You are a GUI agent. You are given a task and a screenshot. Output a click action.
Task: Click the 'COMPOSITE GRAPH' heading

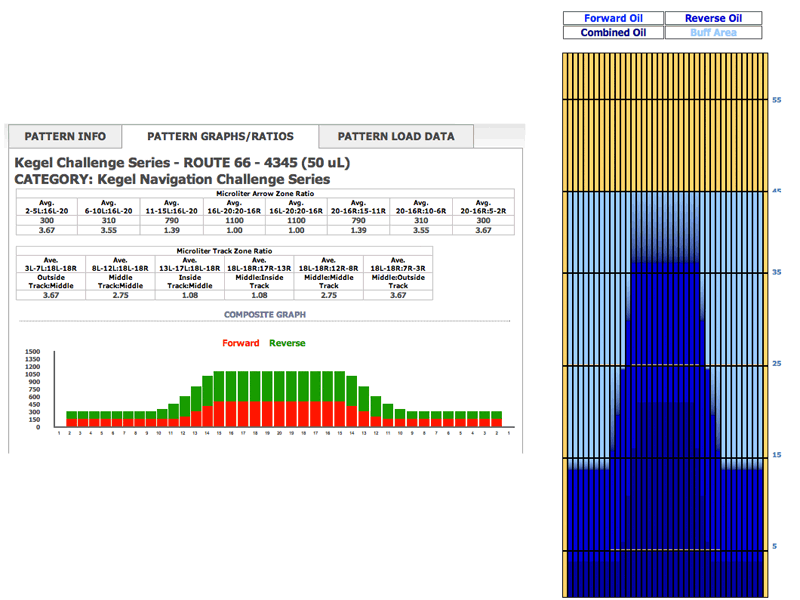[x=265, y=315]
